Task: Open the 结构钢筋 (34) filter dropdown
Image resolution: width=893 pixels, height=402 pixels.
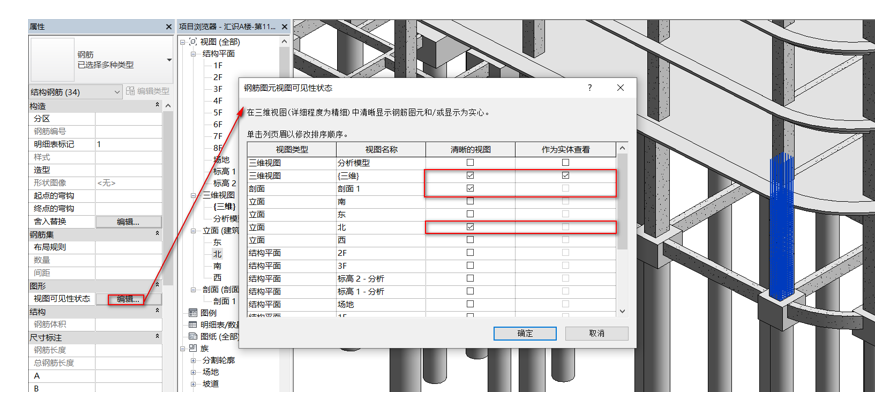Action: click(117, 92)
